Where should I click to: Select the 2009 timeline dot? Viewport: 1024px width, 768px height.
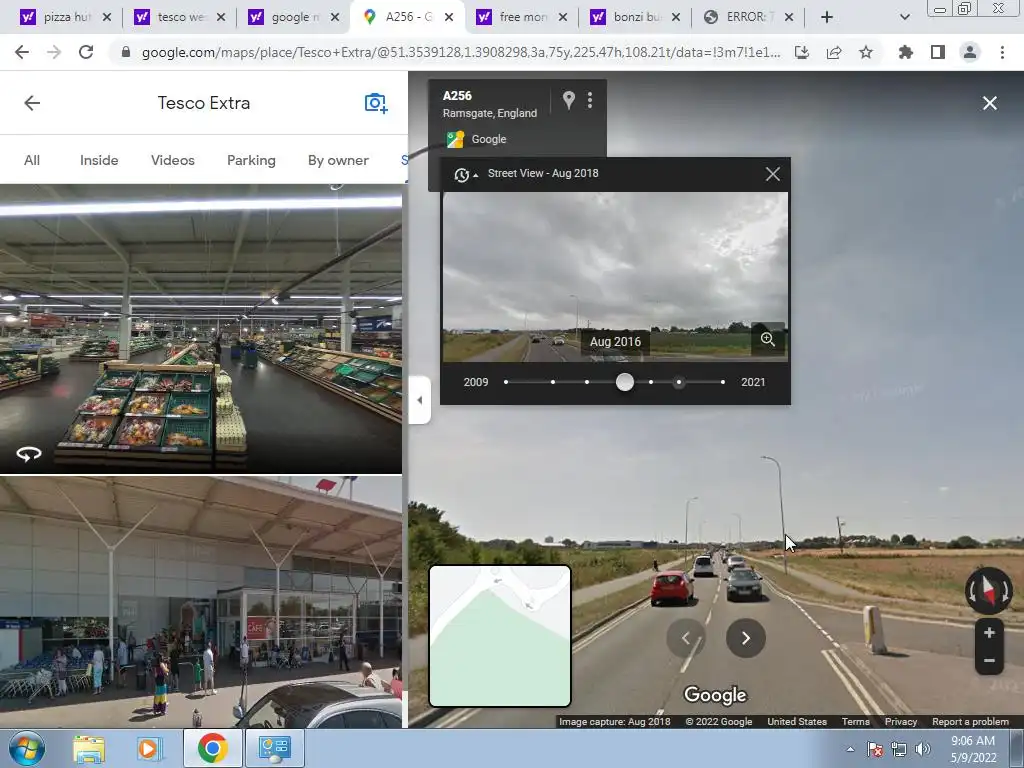pyautogui.click(x=506, y=382)
